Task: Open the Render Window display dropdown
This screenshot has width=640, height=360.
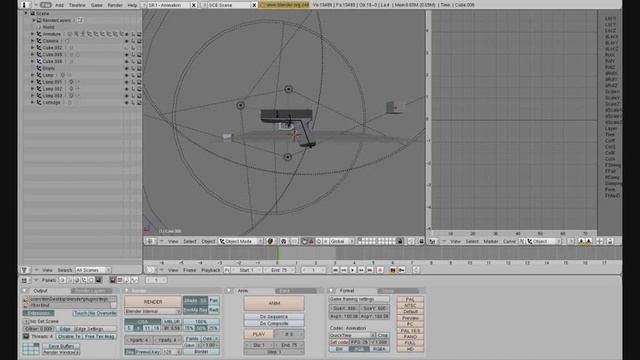Action: 61,352
